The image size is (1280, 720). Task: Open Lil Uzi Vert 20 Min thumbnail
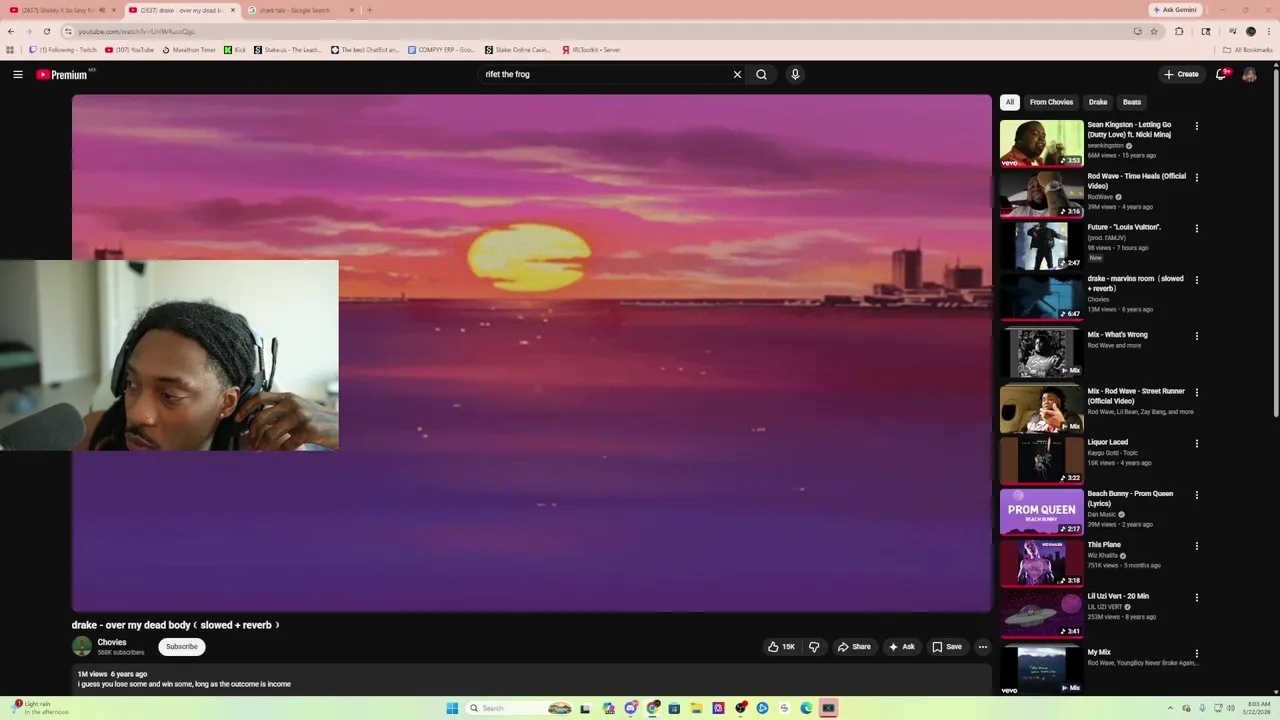tap(1041, 614)
